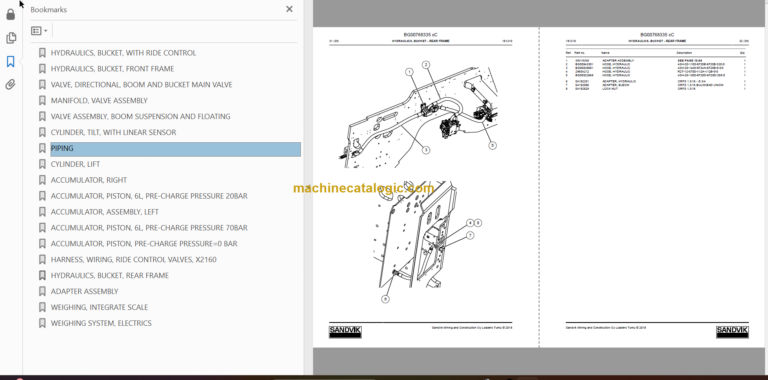The width and height of the screenshot is (768, 380).
Task: Click bookmark icon beside ACCUMULATOR, ASSEMBLY, LEFT
Action: pyautogui.click(x=42, y=212)
